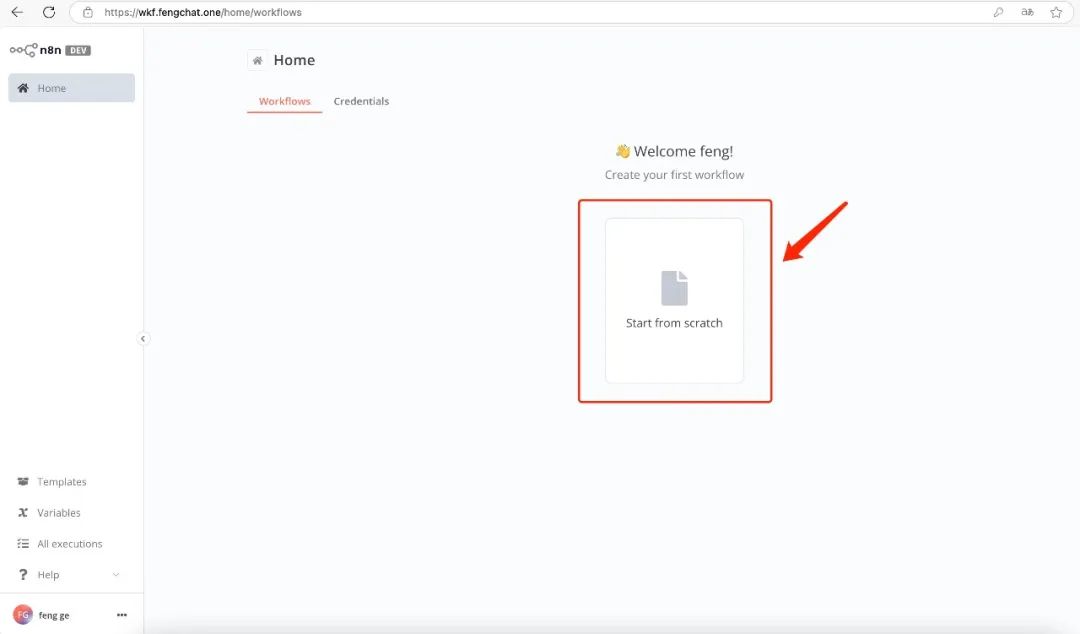Switch to the Credentials tab
This screenshot has width=1080, height=634.
click(361, 102)
